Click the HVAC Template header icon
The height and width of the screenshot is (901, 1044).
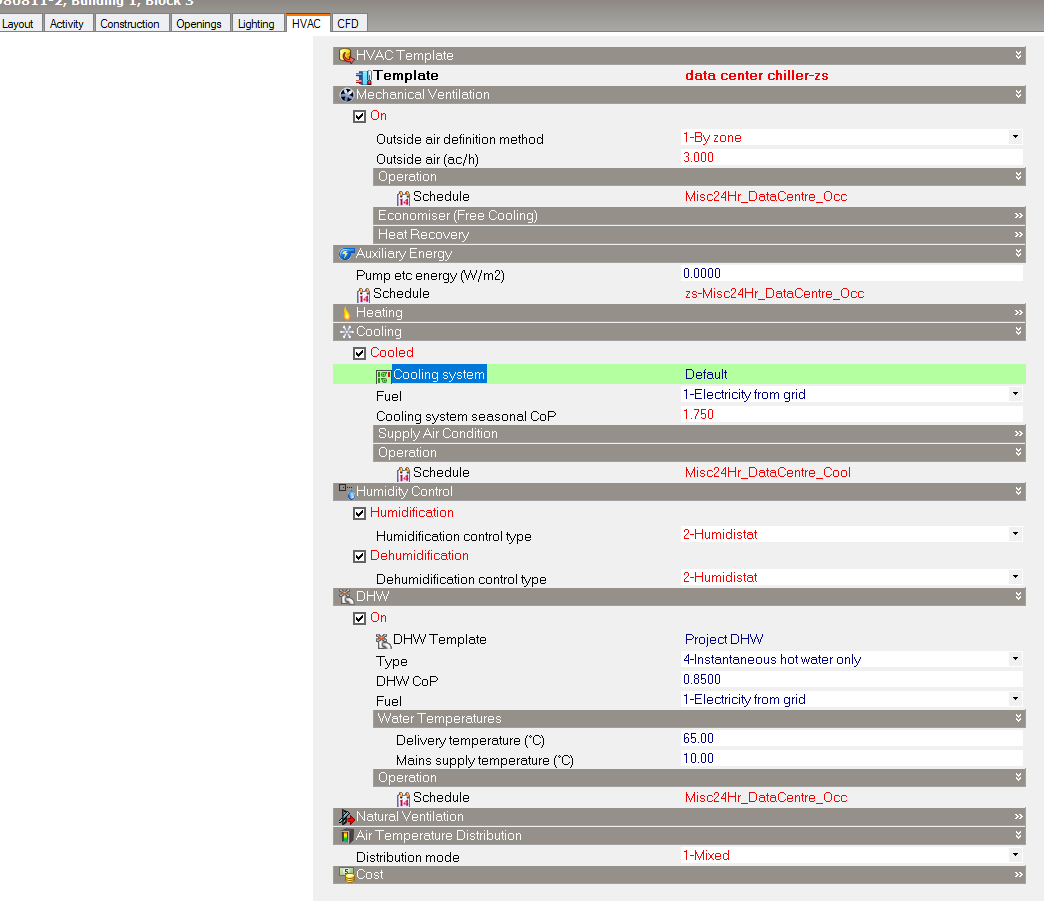click(x=346, y=55)
